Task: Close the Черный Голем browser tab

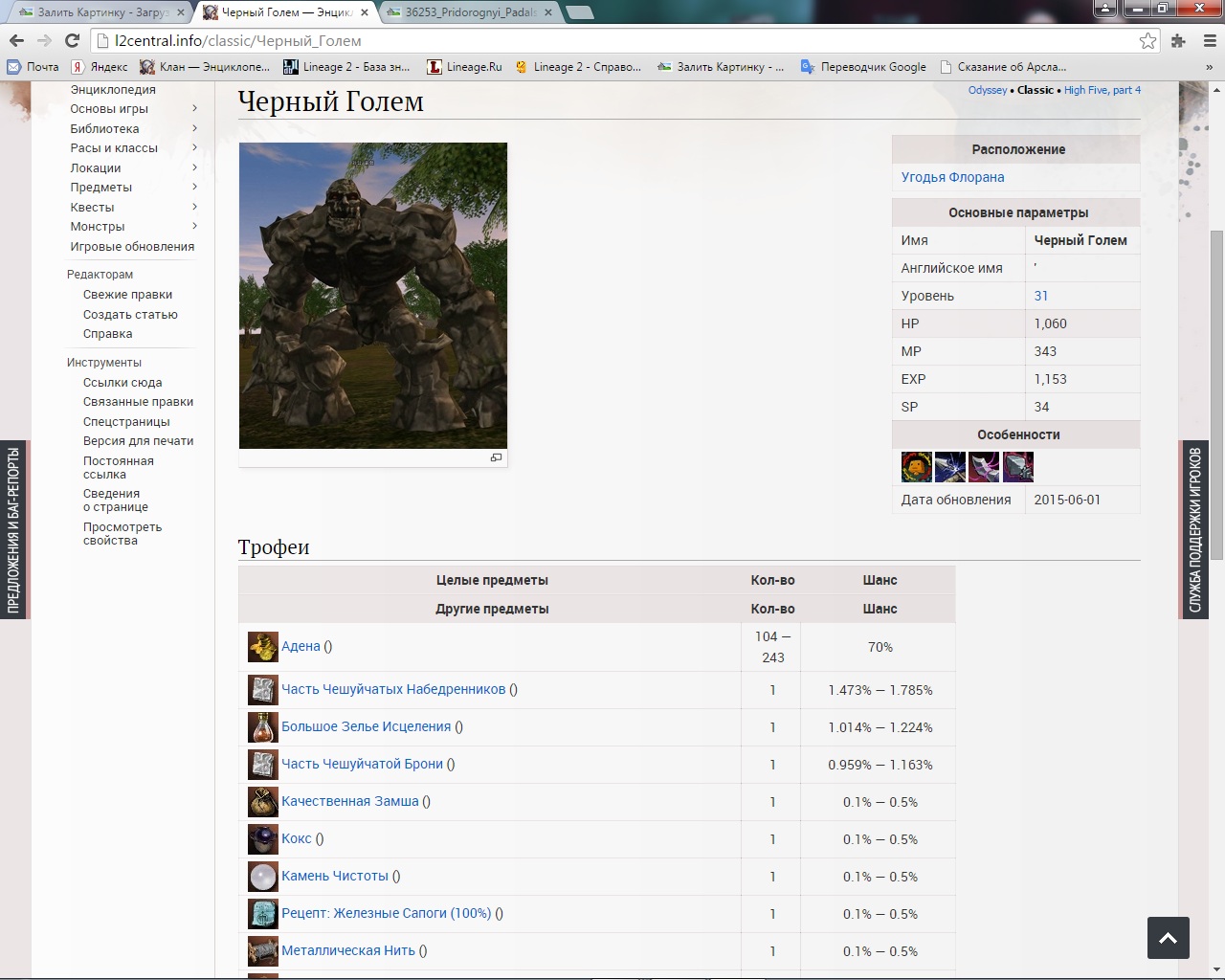Action: click(365, 12)
